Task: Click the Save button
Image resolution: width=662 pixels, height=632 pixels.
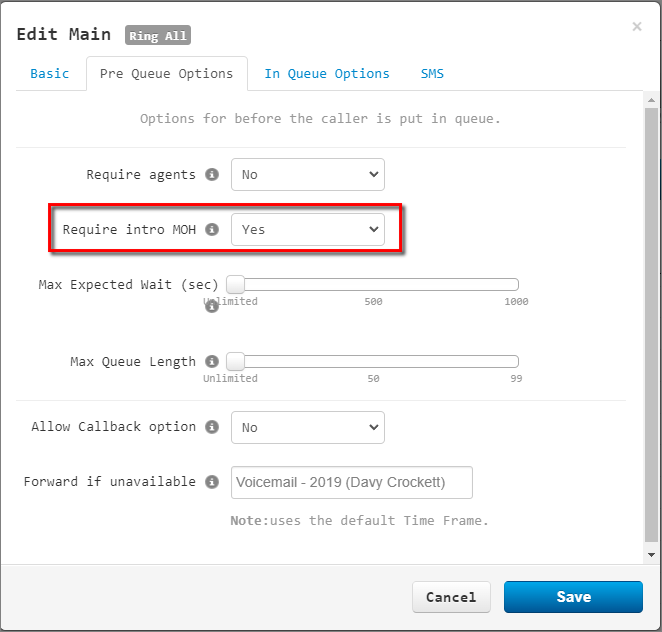Action: point(573,597)
